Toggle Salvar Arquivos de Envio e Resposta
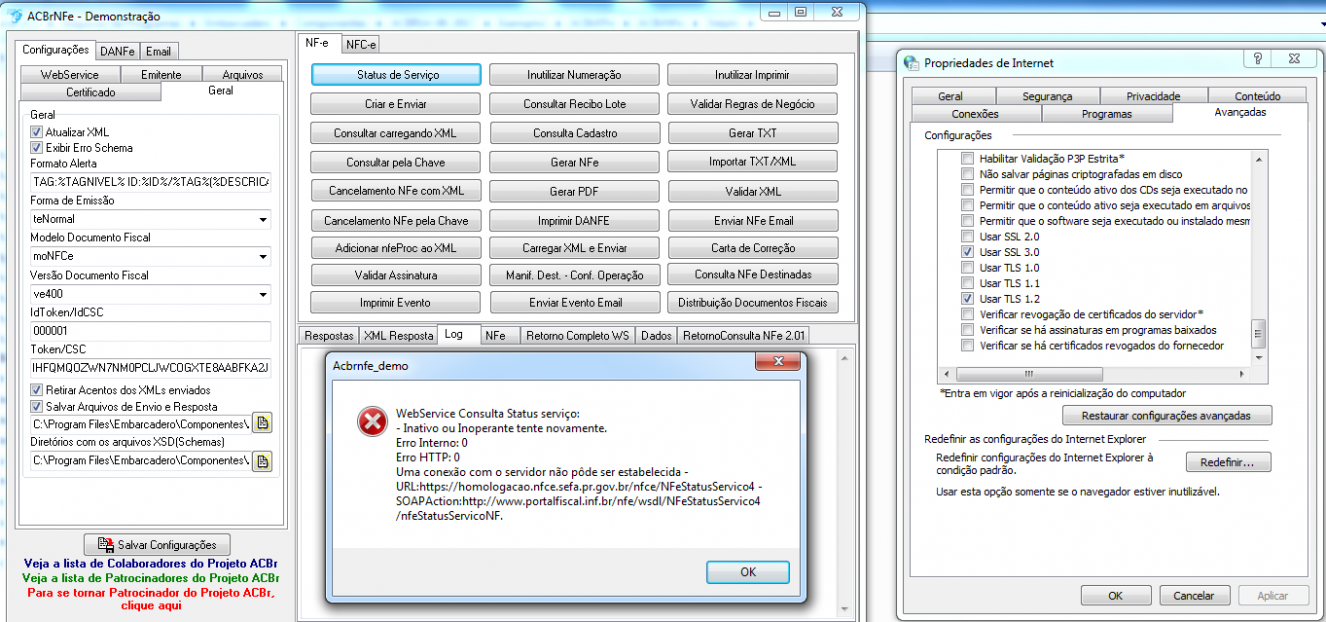1326x622 pixels. [37, 406]
